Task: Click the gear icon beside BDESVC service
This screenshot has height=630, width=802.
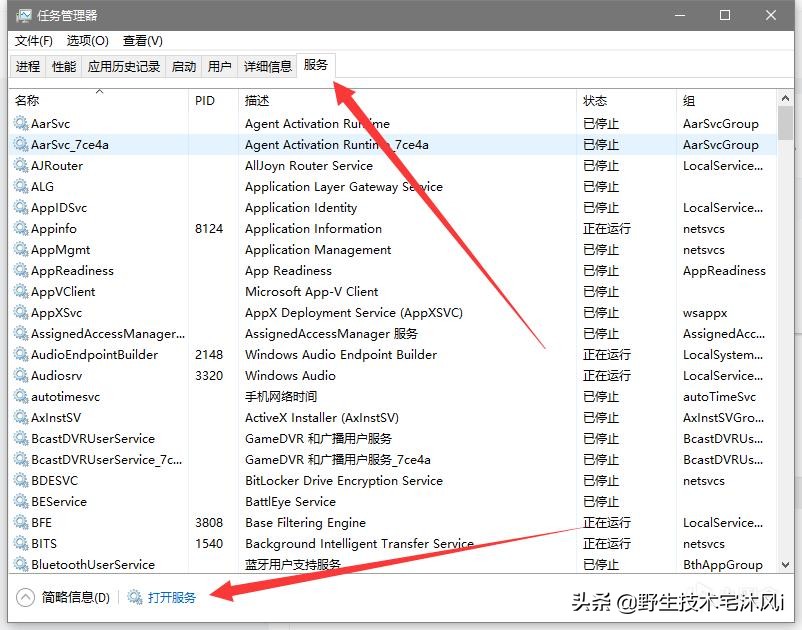Action: click(x=20, y=481)
